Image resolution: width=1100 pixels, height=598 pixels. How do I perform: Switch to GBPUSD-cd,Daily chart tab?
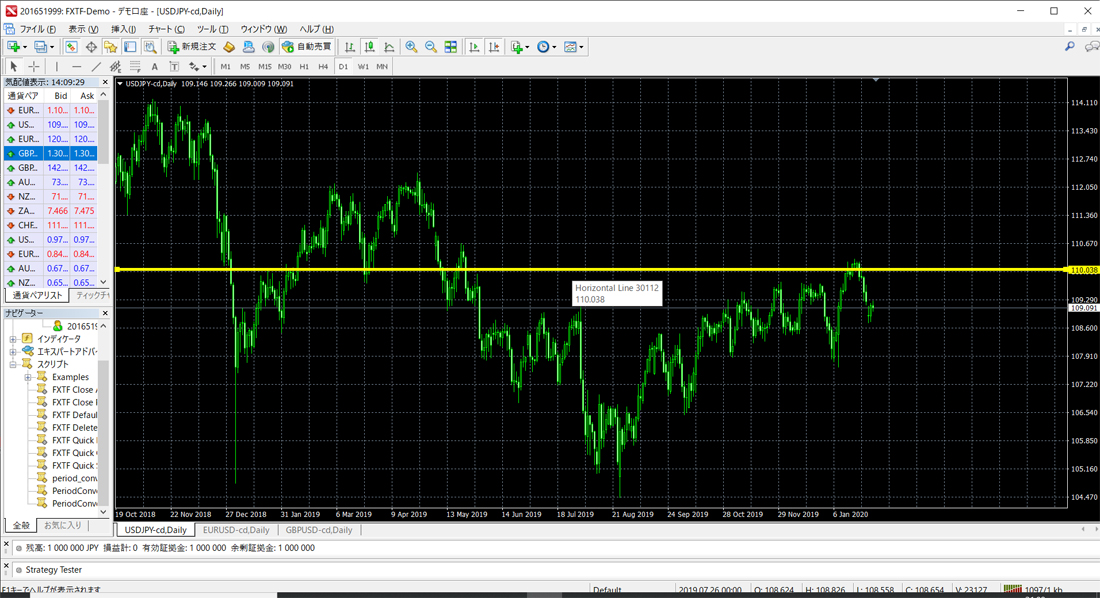point(318,530)
